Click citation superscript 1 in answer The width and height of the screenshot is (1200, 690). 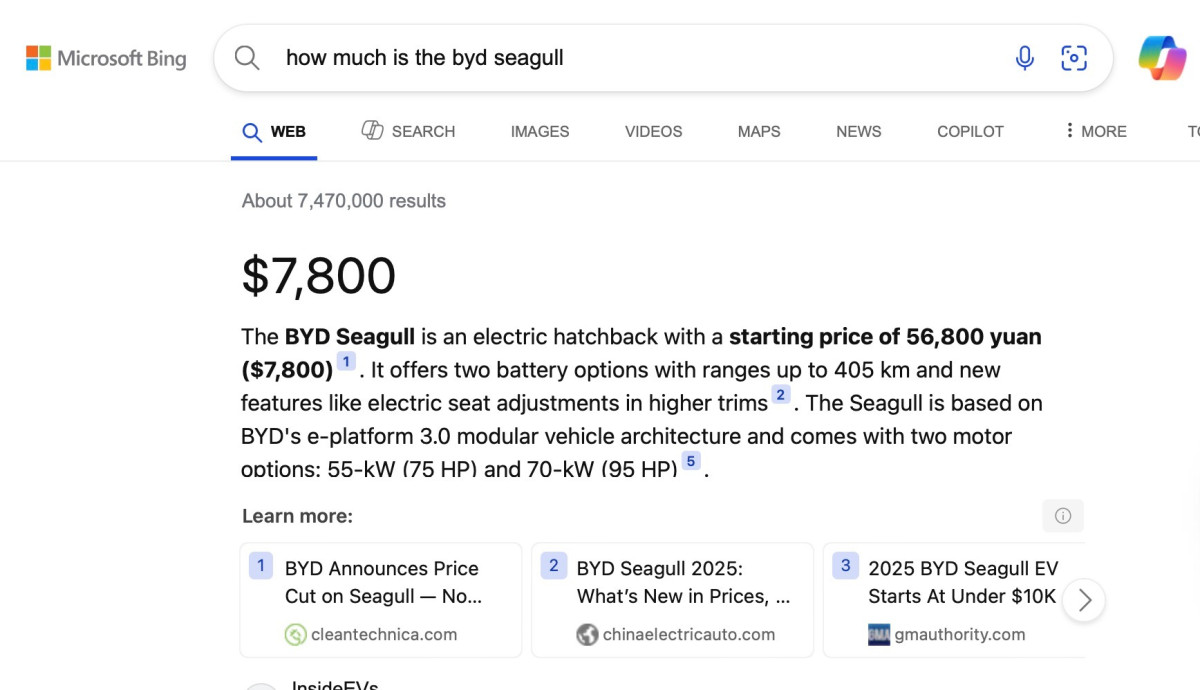point(346,362)
